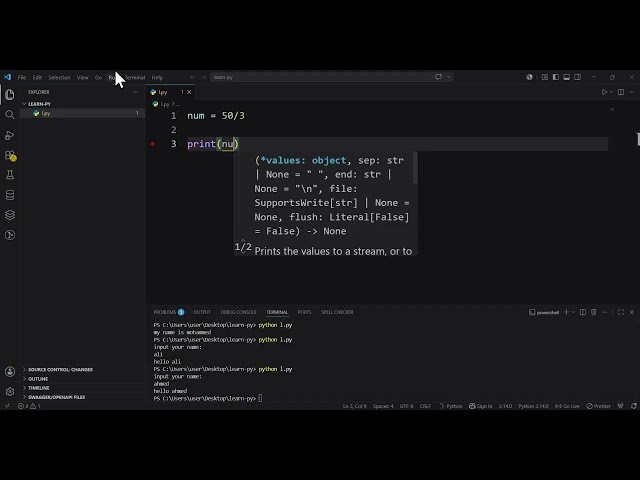Open the chat icon in the title bar

(438, 77)
